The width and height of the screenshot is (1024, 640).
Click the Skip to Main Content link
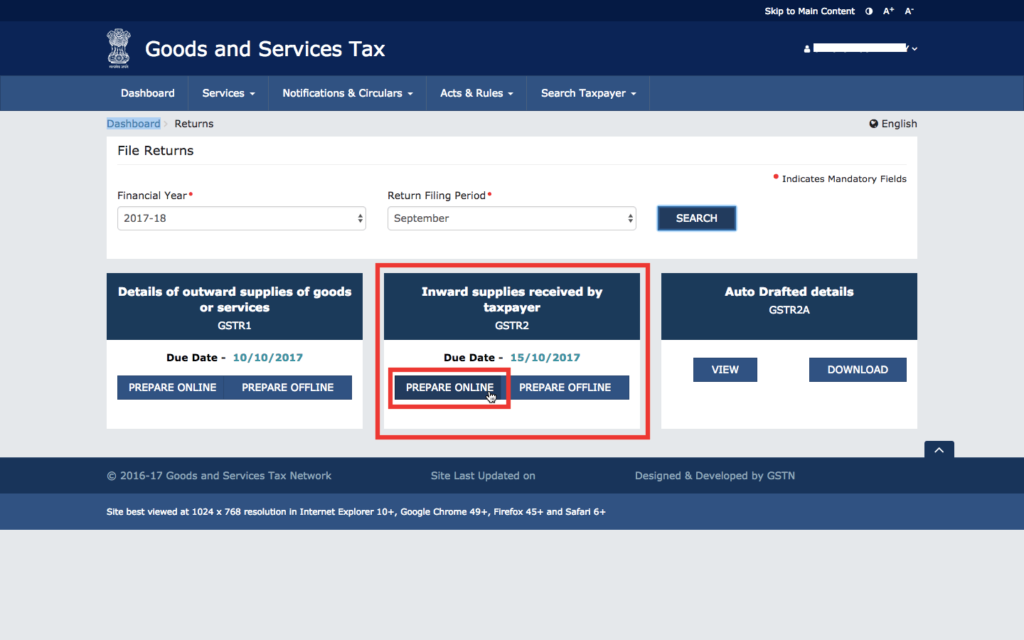point(809,11)
